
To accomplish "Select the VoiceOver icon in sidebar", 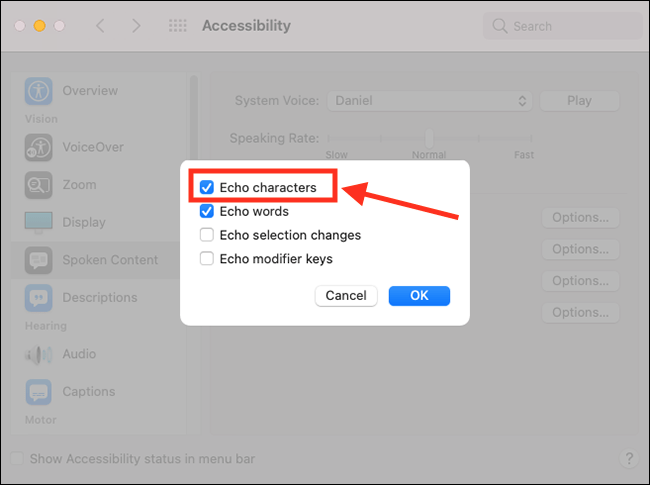I will click(39, 147).
